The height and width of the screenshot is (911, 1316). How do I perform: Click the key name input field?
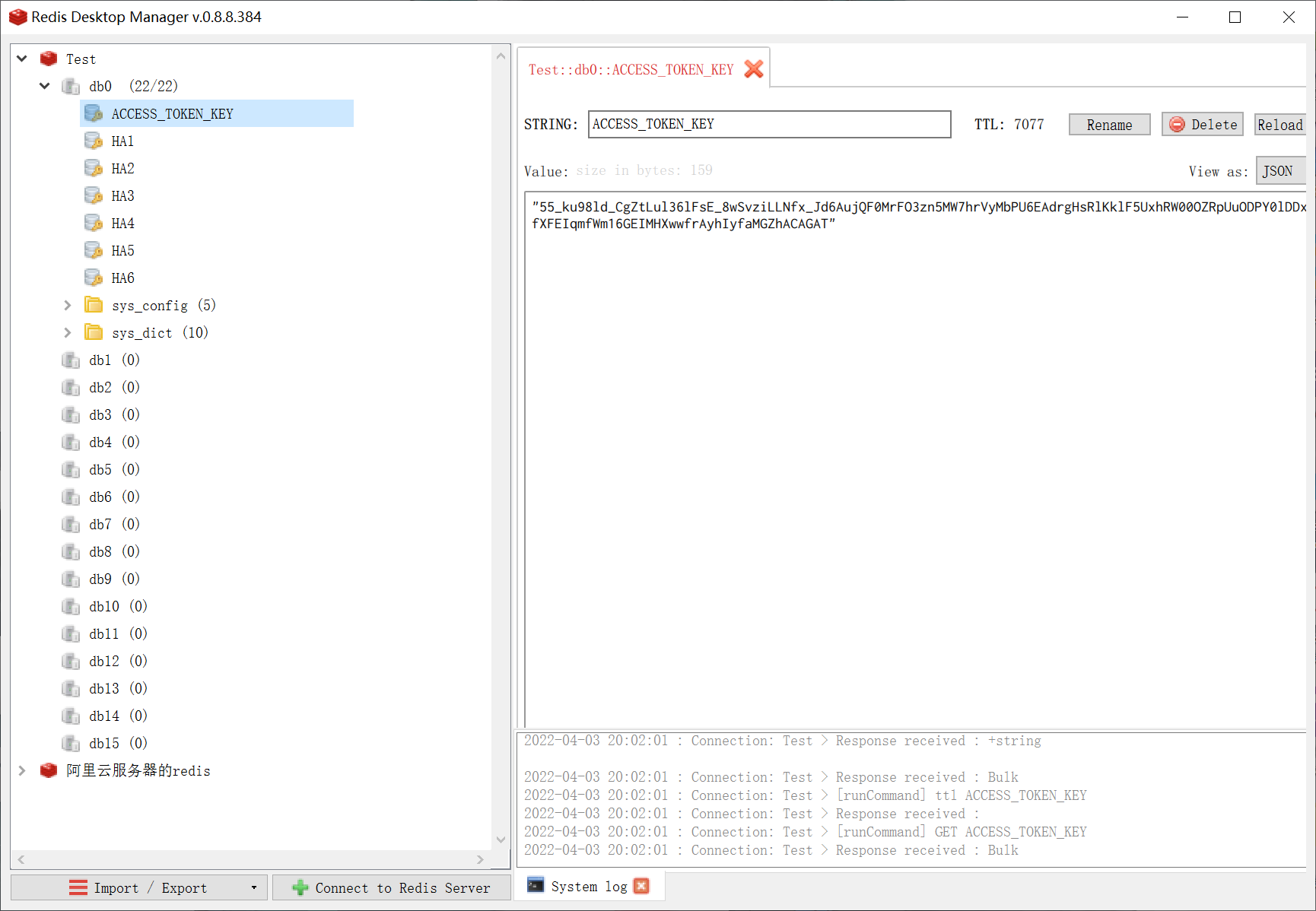[x=769, y=124]
